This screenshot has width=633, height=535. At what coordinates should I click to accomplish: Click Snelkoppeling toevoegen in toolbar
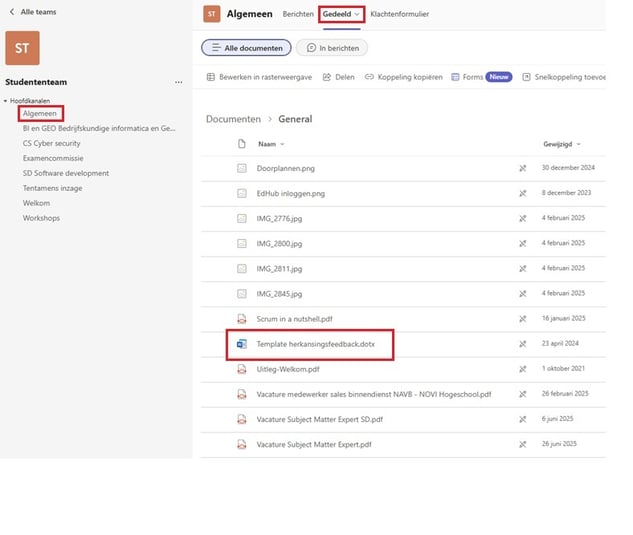click(x=564, y=77)
